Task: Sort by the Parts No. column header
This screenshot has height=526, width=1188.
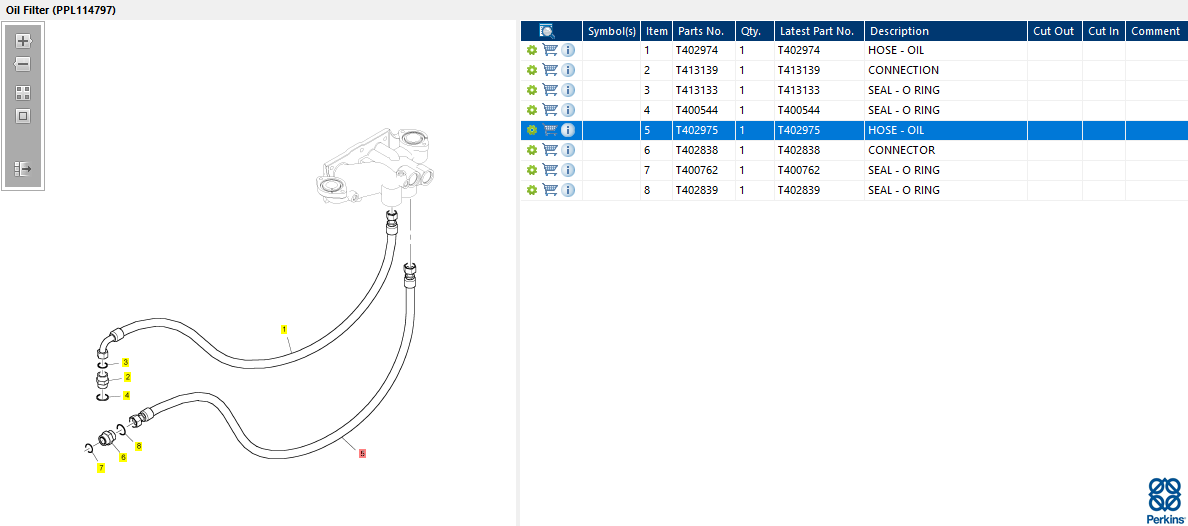Action: (x=700, y=31)
